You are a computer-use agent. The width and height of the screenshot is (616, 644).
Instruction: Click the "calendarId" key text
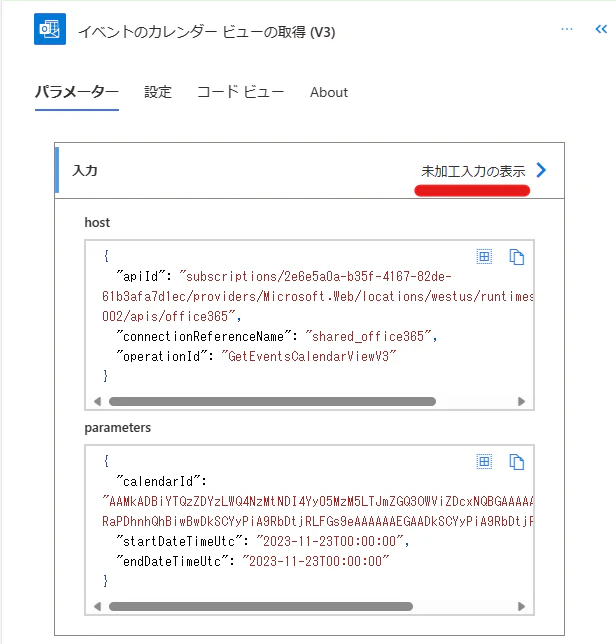pyautogui.click(x=161, y=481)
